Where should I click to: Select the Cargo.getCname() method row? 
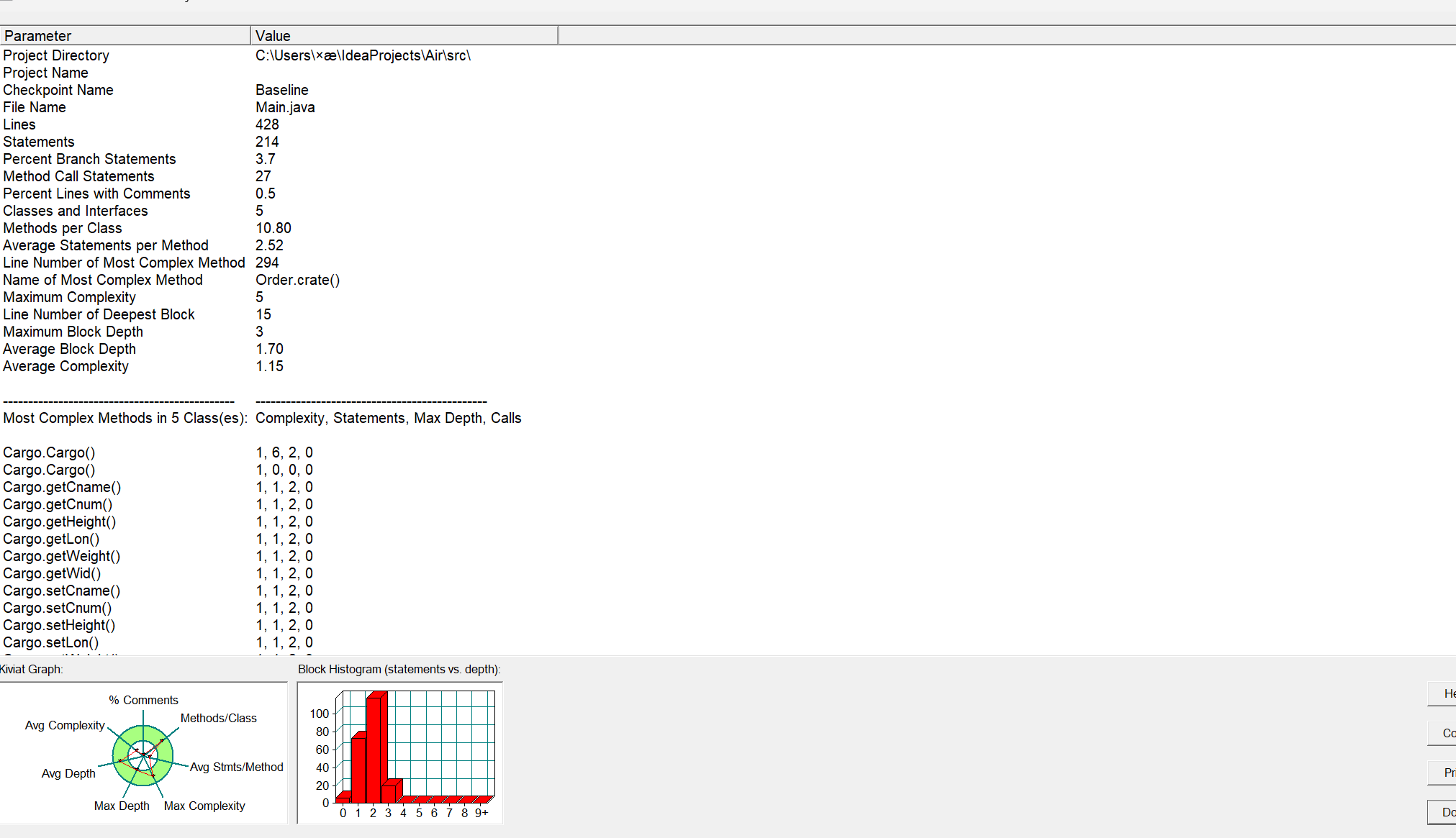tap(62, 487)
